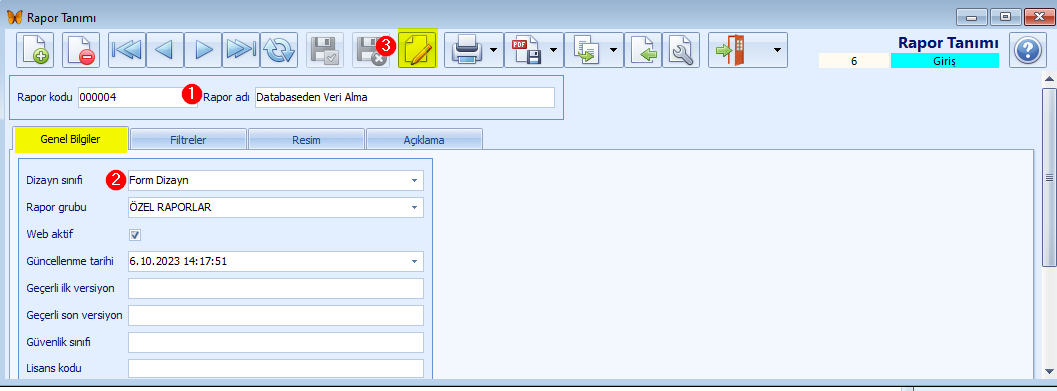This screenshot has height=391, width=1057.
Task: Click the Rapor adı input field
Action: (x=404, y=97)
